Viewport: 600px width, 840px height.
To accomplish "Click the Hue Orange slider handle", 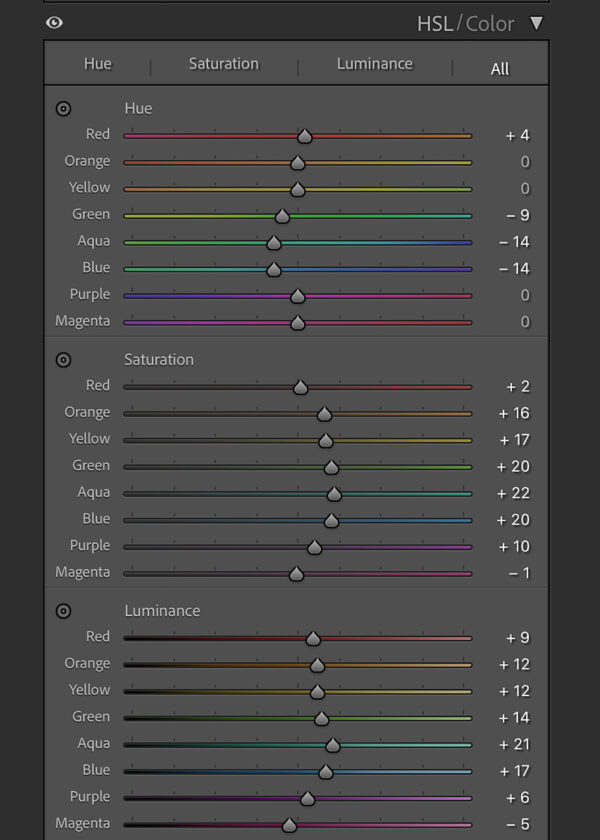I will [298, 163].
